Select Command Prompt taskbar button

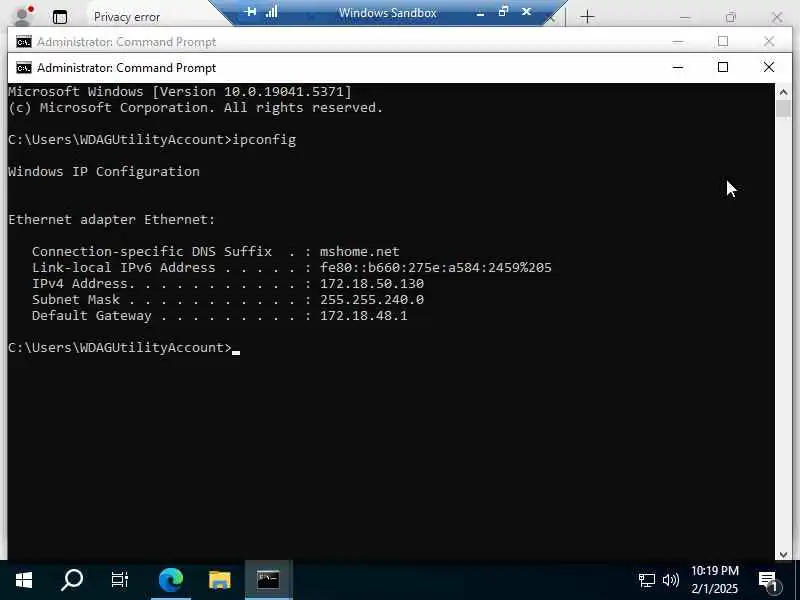[268, 580]
